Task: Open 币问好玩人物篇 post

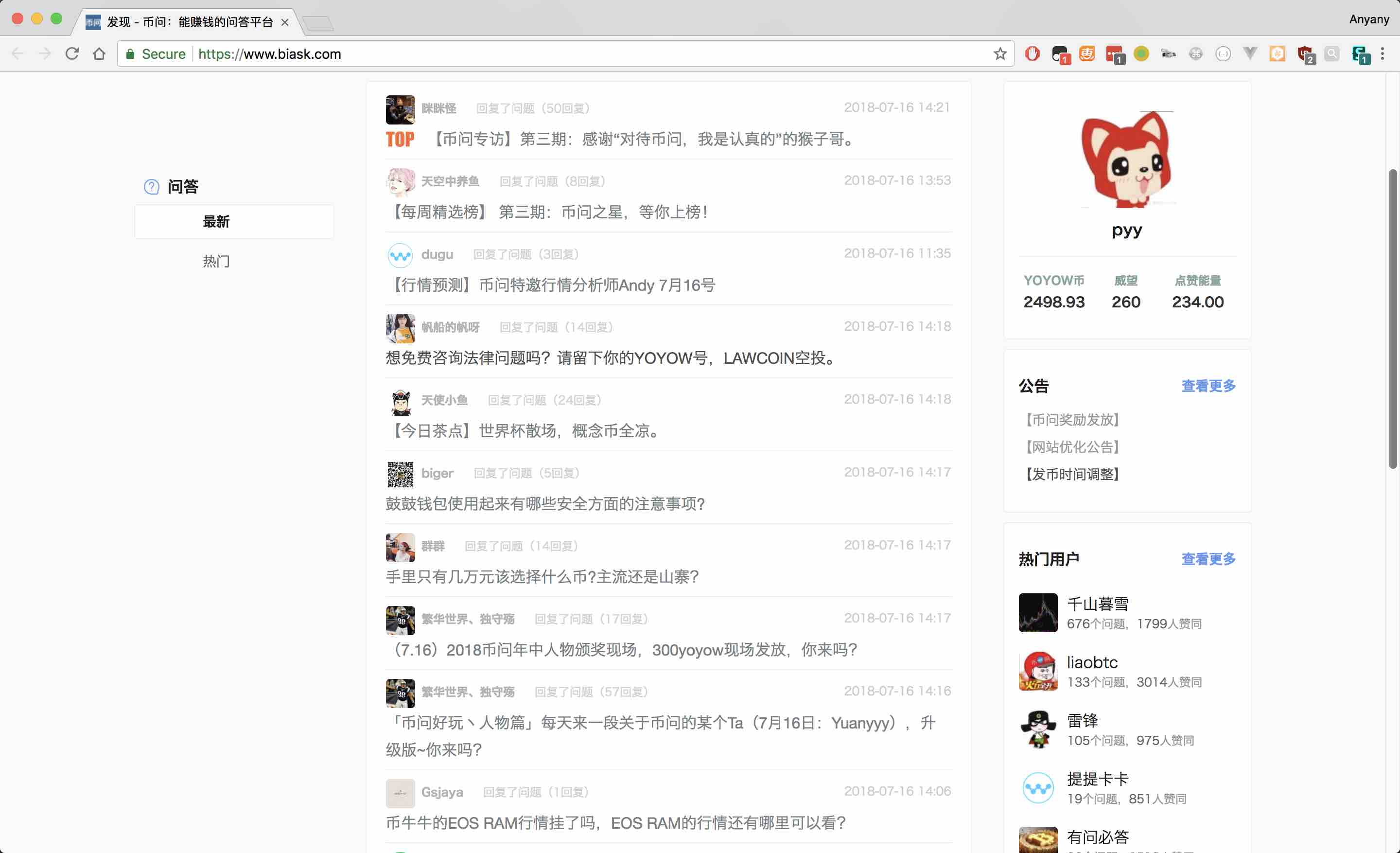Action: (661, 736)
